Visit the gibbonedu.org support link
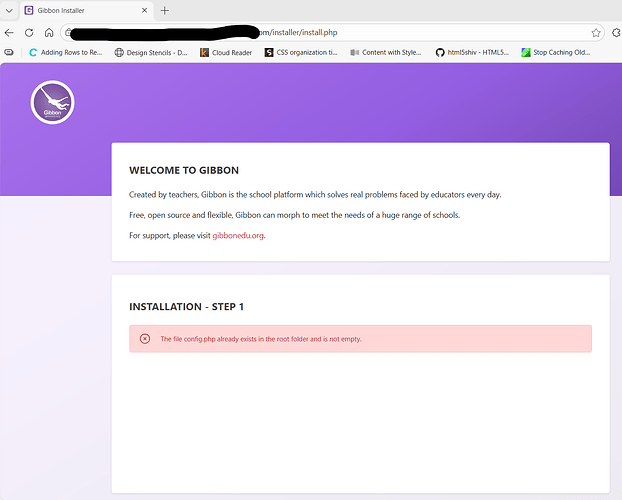 238,236
